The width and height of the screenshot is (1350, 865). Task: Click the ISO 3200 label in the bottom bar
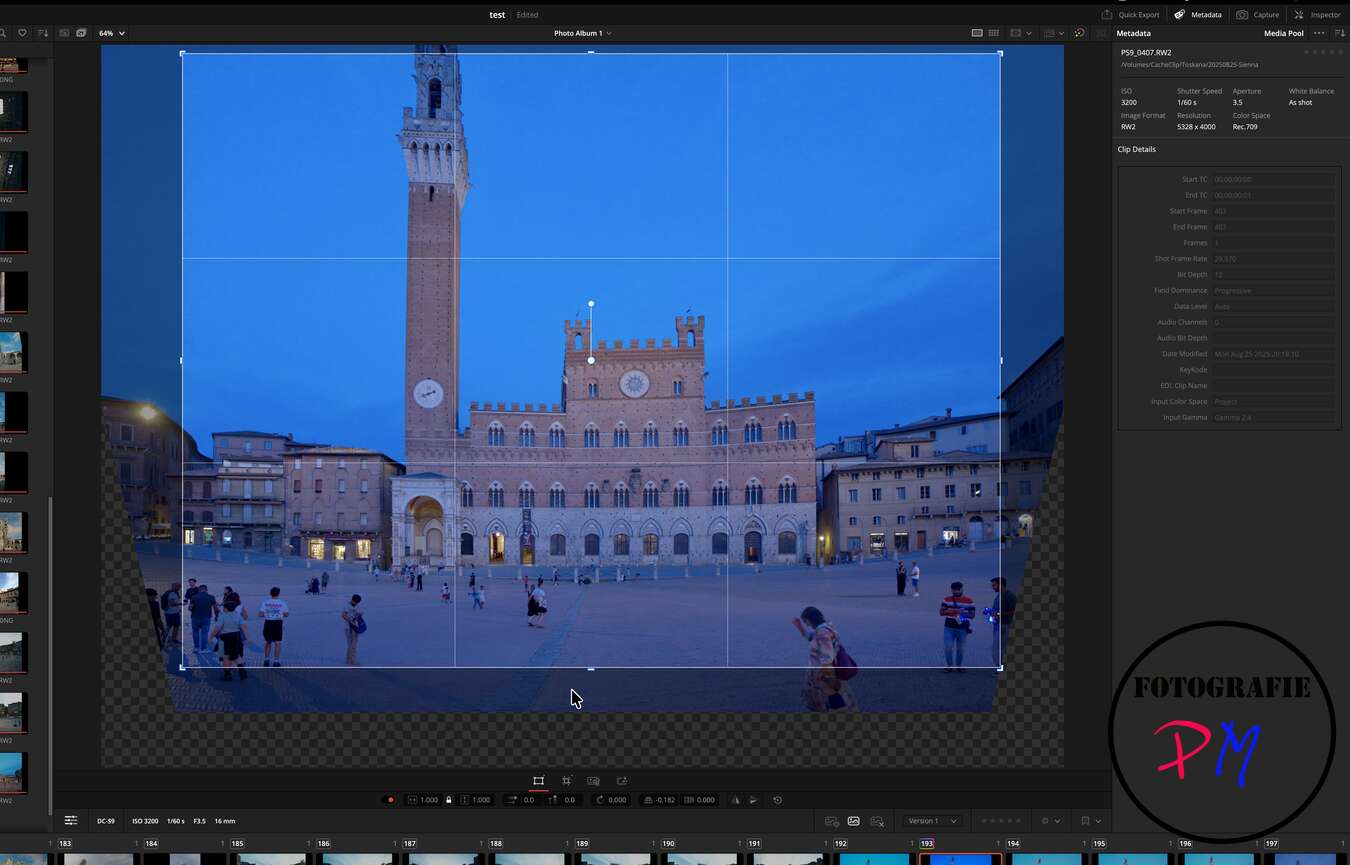(145, 821)
